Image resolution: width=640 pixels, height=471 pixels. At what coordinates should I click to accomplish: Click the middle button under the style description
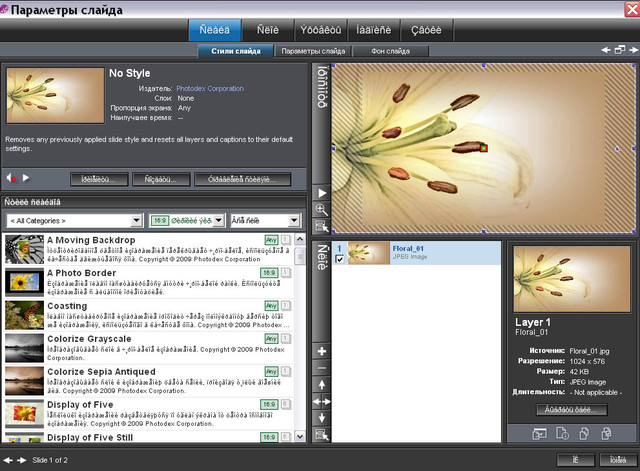tap(161, 179)
